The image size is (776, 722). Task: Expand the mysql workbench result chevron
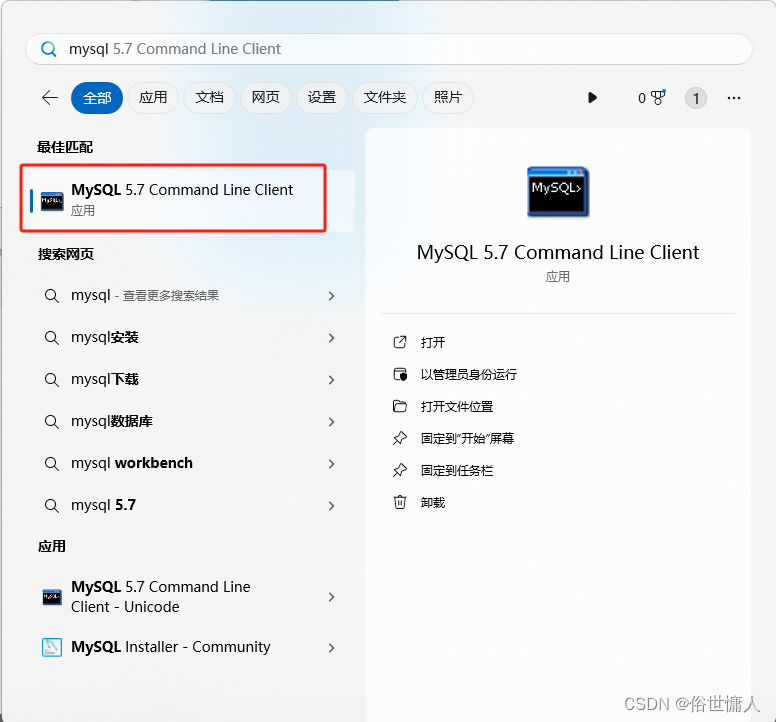click(332, 464)
